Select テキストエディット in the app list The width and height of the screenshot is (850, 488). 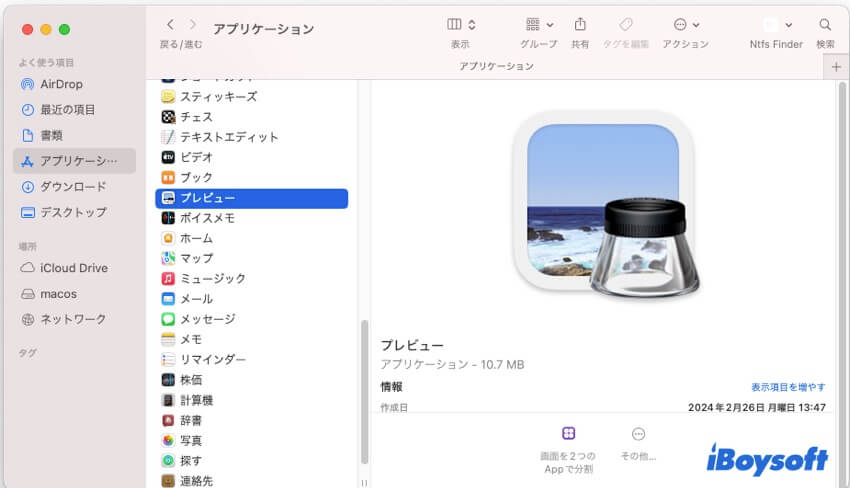click(252, 137)
